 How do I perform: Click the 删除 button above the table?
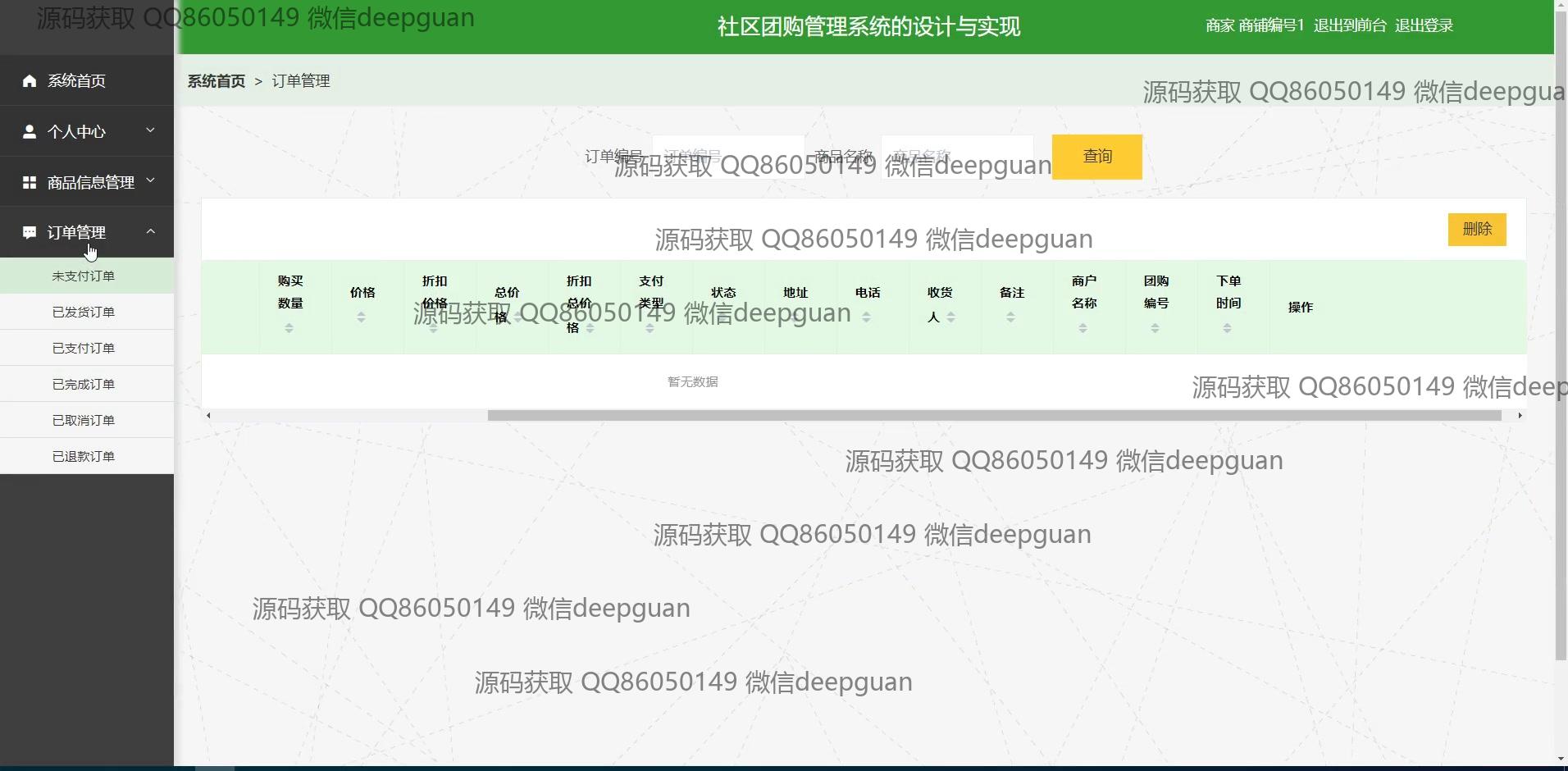(1476, 230)
